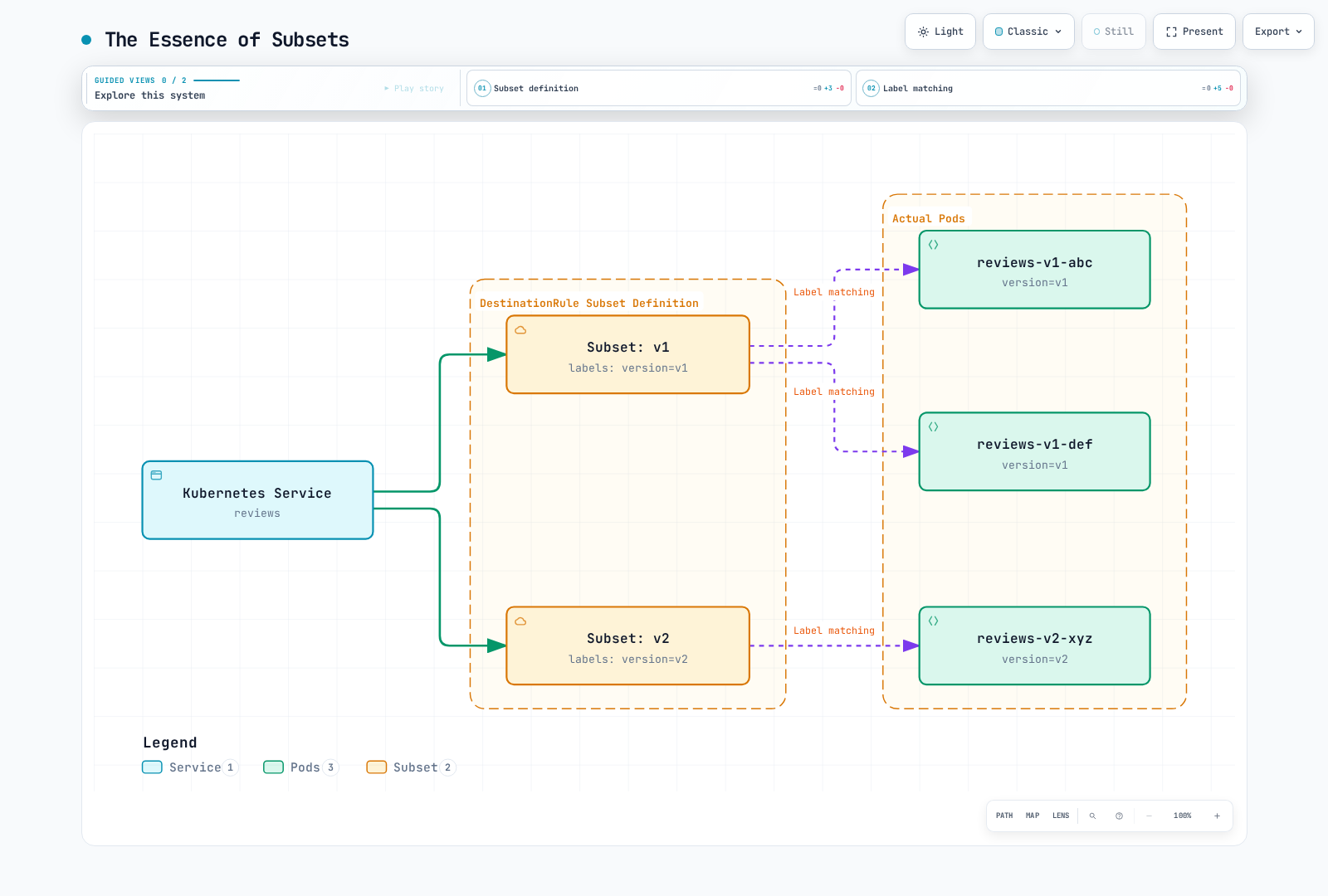The width and height of the screenshot is (1328, 896).
Task: Zoom in with the plus icon
Action: point(1217,816)
